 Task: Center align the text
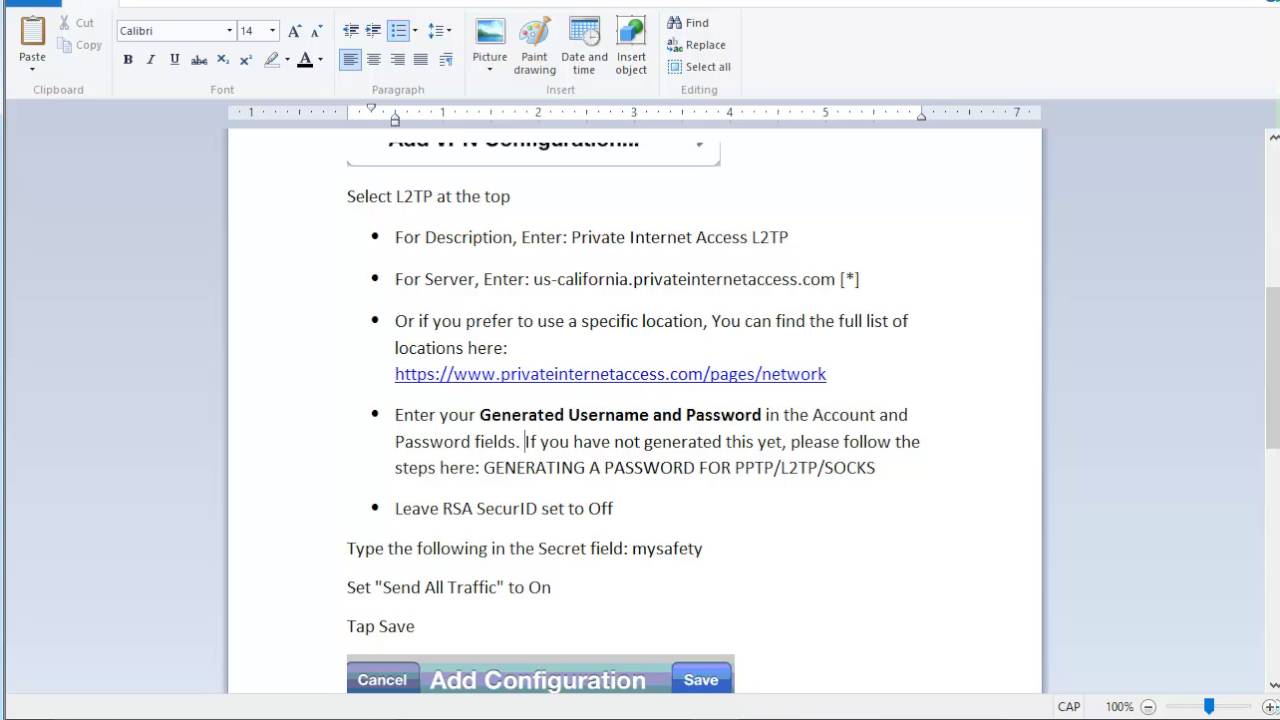(374, 60)
